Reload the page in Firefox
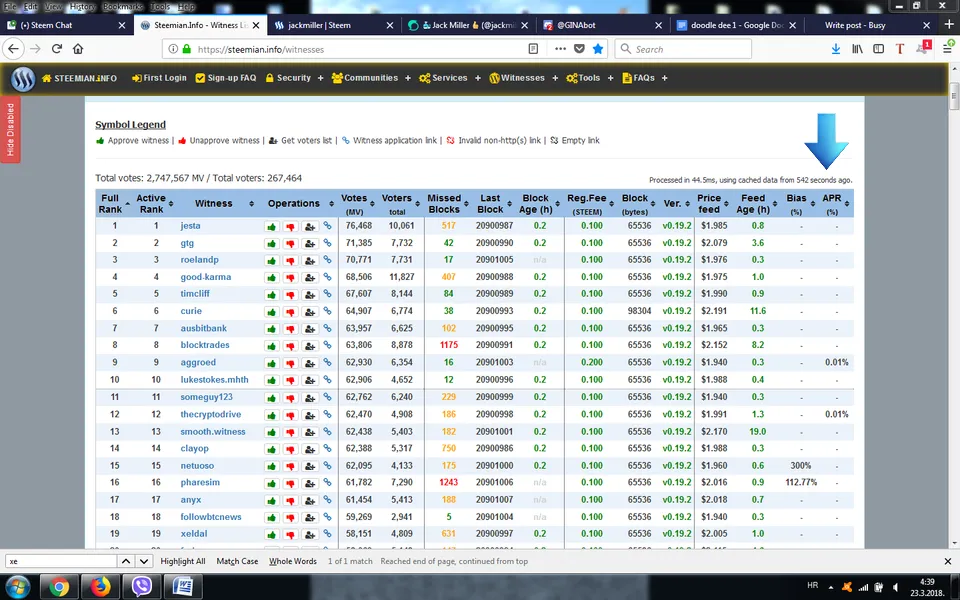This screenshot has height=600, width=960. [x=56, y=48]
